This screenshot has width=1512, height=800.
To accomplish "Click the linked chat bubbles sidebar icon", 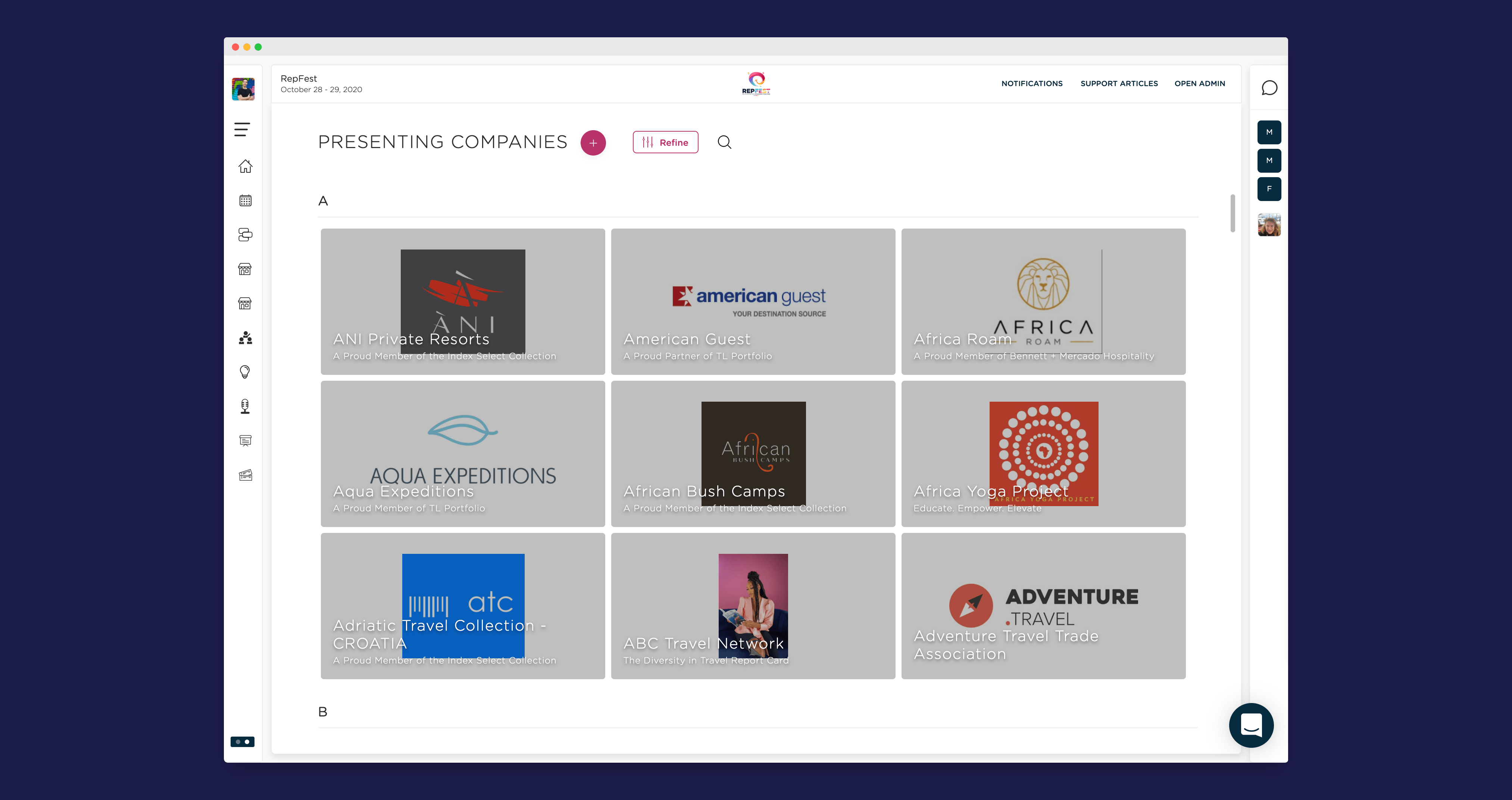I will tap(246, 235).
